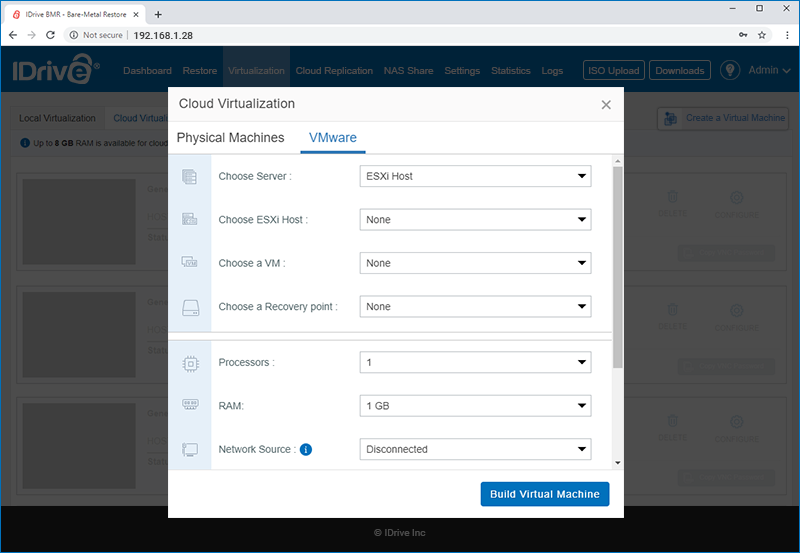
Task: Open the Choose a VM dropdown
Action: click(476, 263)
